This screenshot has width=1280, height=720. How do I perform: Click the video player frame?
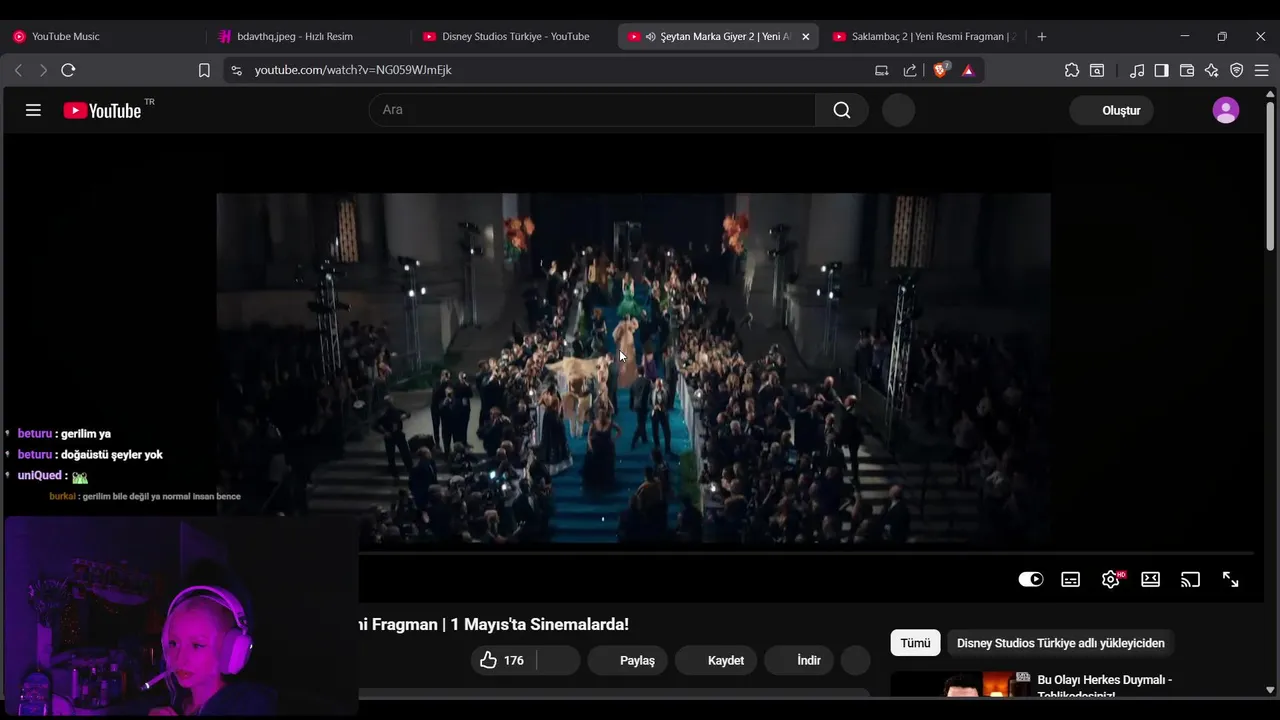(x=633, y=368)
